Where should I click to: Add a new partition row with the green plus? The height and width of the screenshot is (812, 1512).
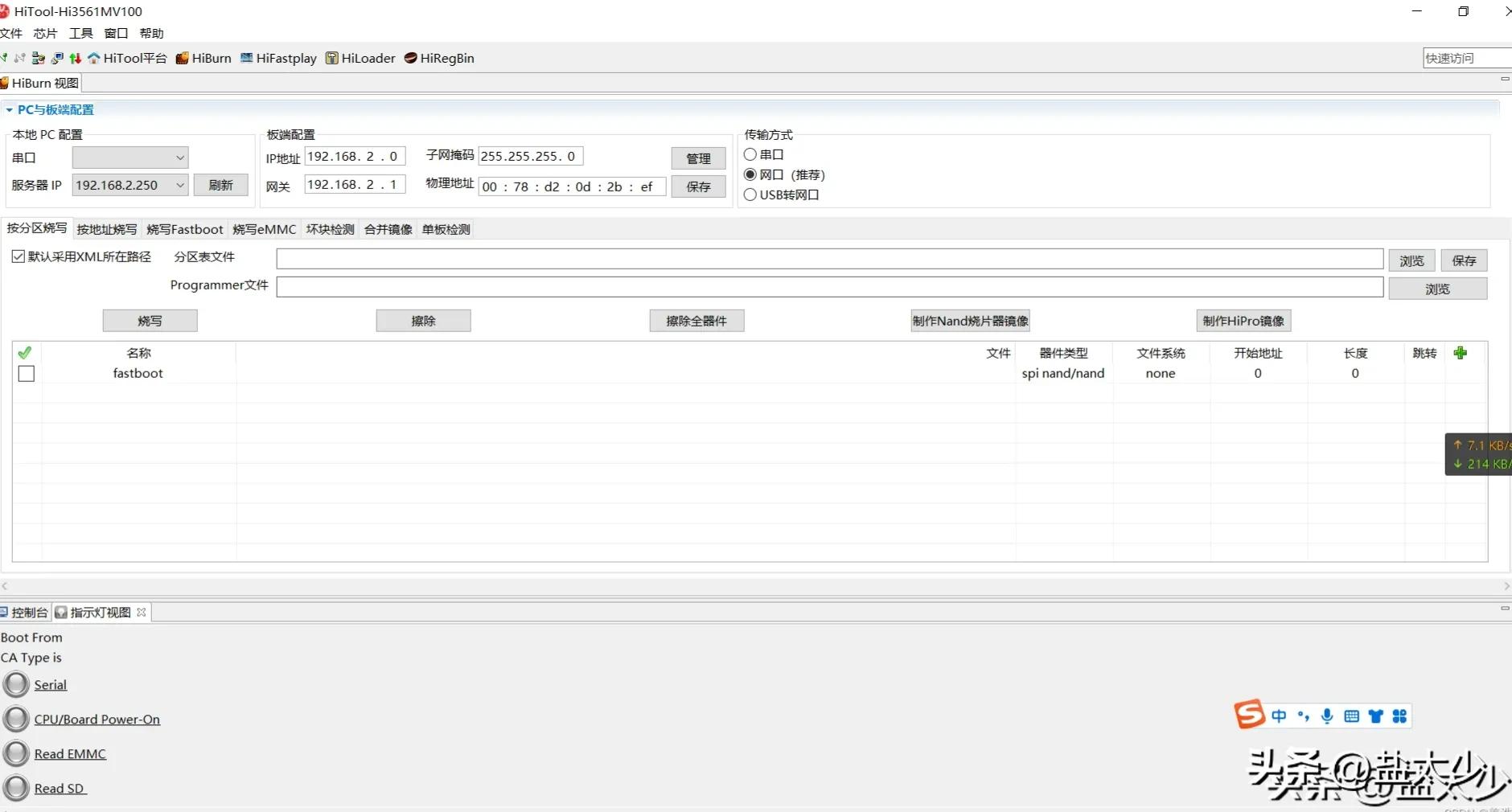pos(1461,353)
